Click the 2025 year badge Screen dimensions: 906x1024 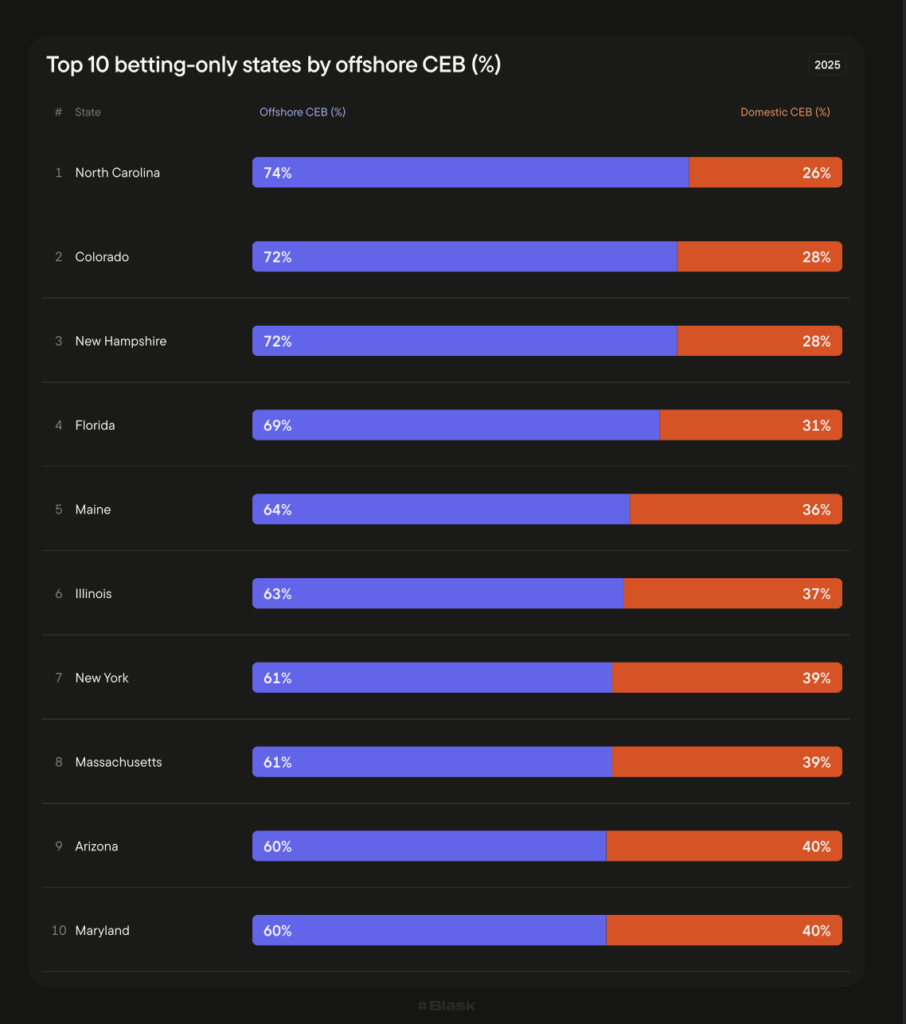[827, 65]
